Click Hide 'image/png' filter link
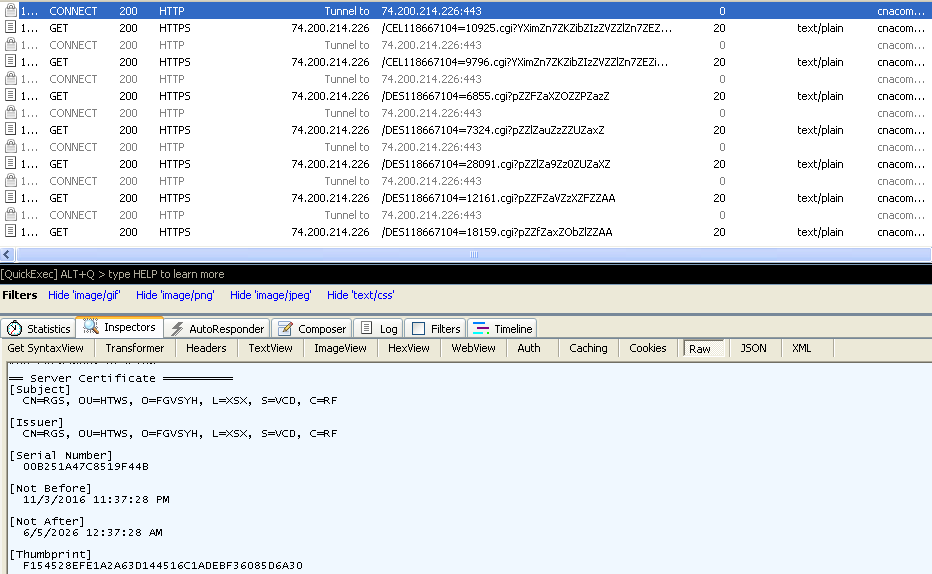932x574 pixels. (x=175, y=295)
